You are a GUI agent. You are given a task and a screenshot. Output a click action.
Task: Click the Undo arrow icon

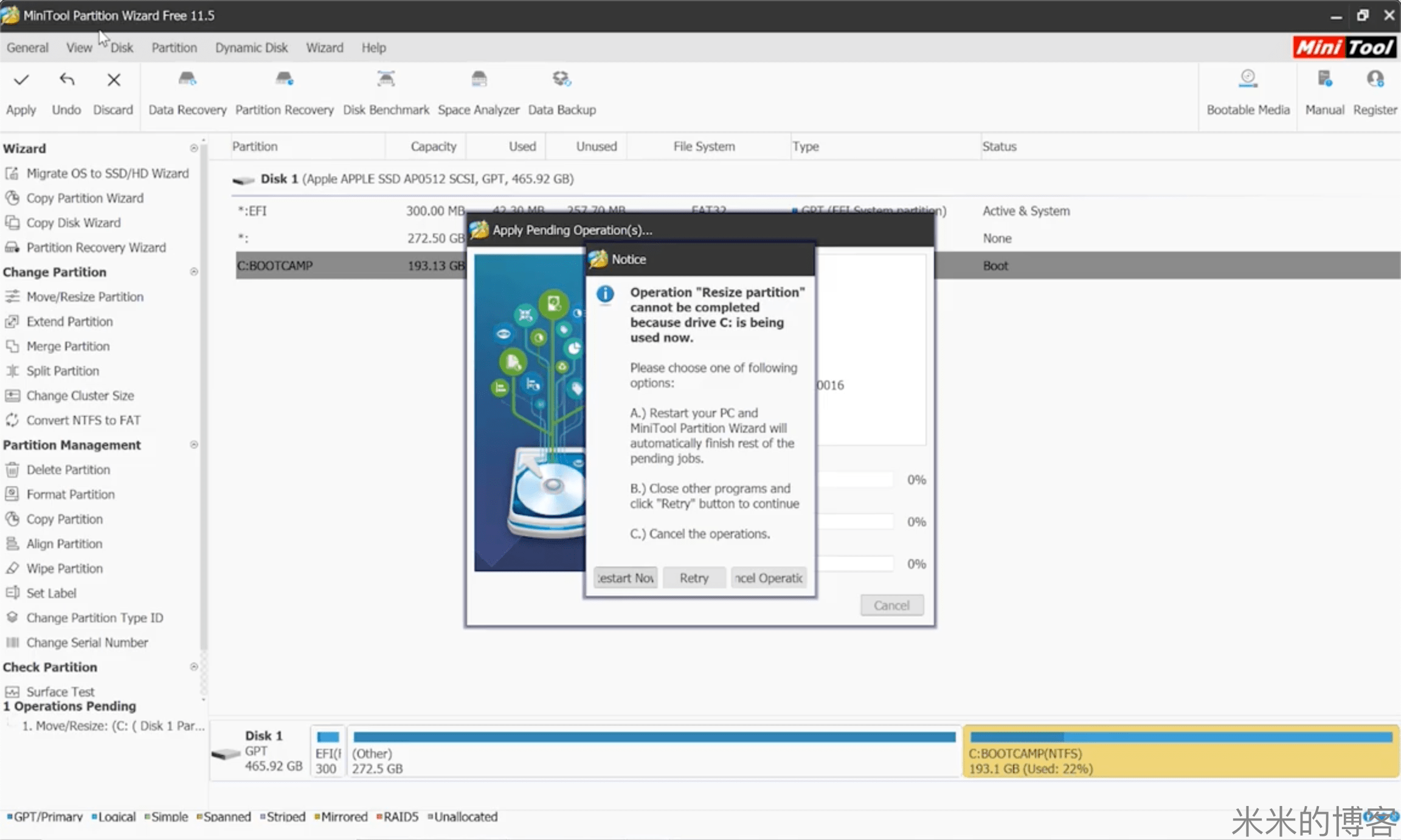(66, 80)
